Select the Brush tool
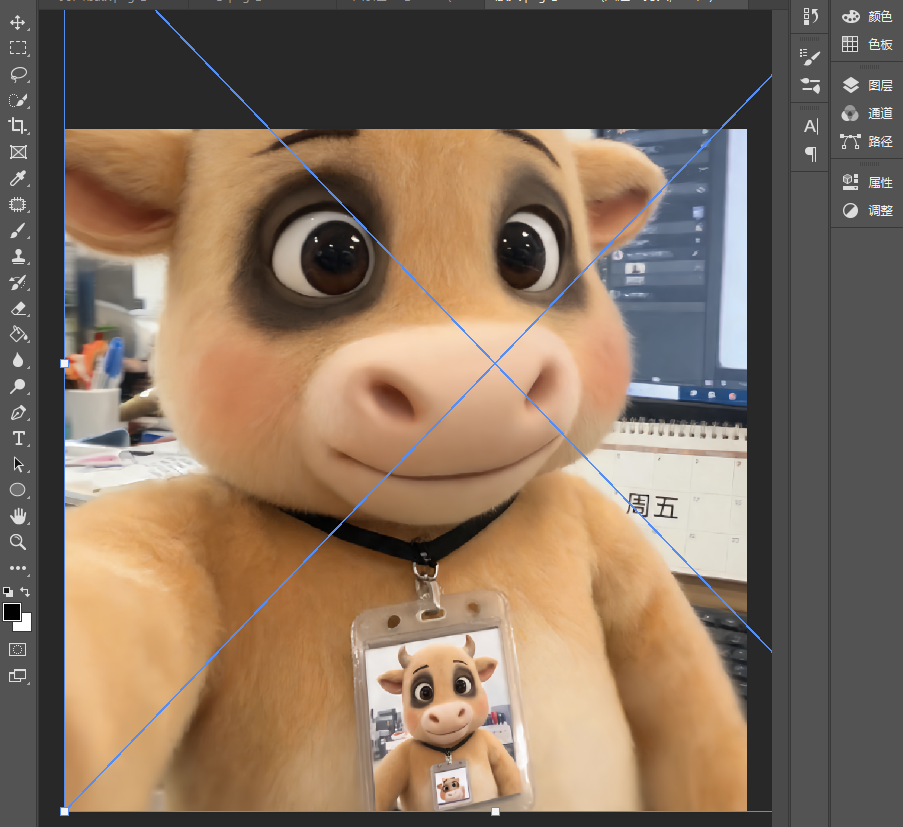 tap(18, 231)
